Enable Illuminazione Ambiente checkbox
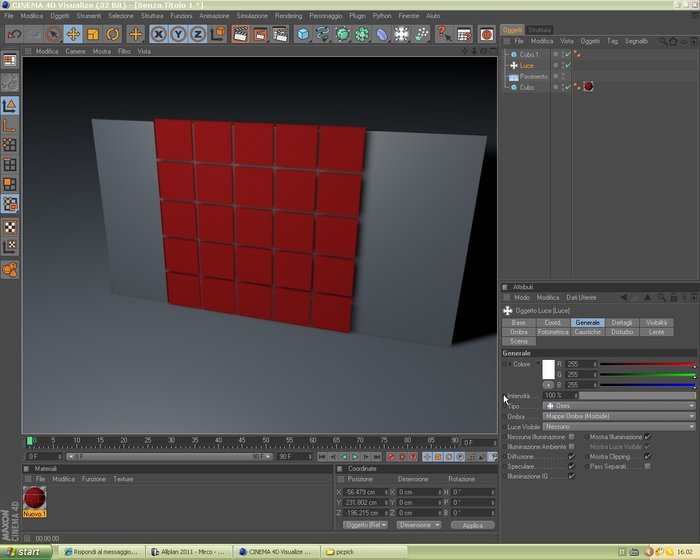The height and width of the screenshot is (560, 700). [572, 447]
